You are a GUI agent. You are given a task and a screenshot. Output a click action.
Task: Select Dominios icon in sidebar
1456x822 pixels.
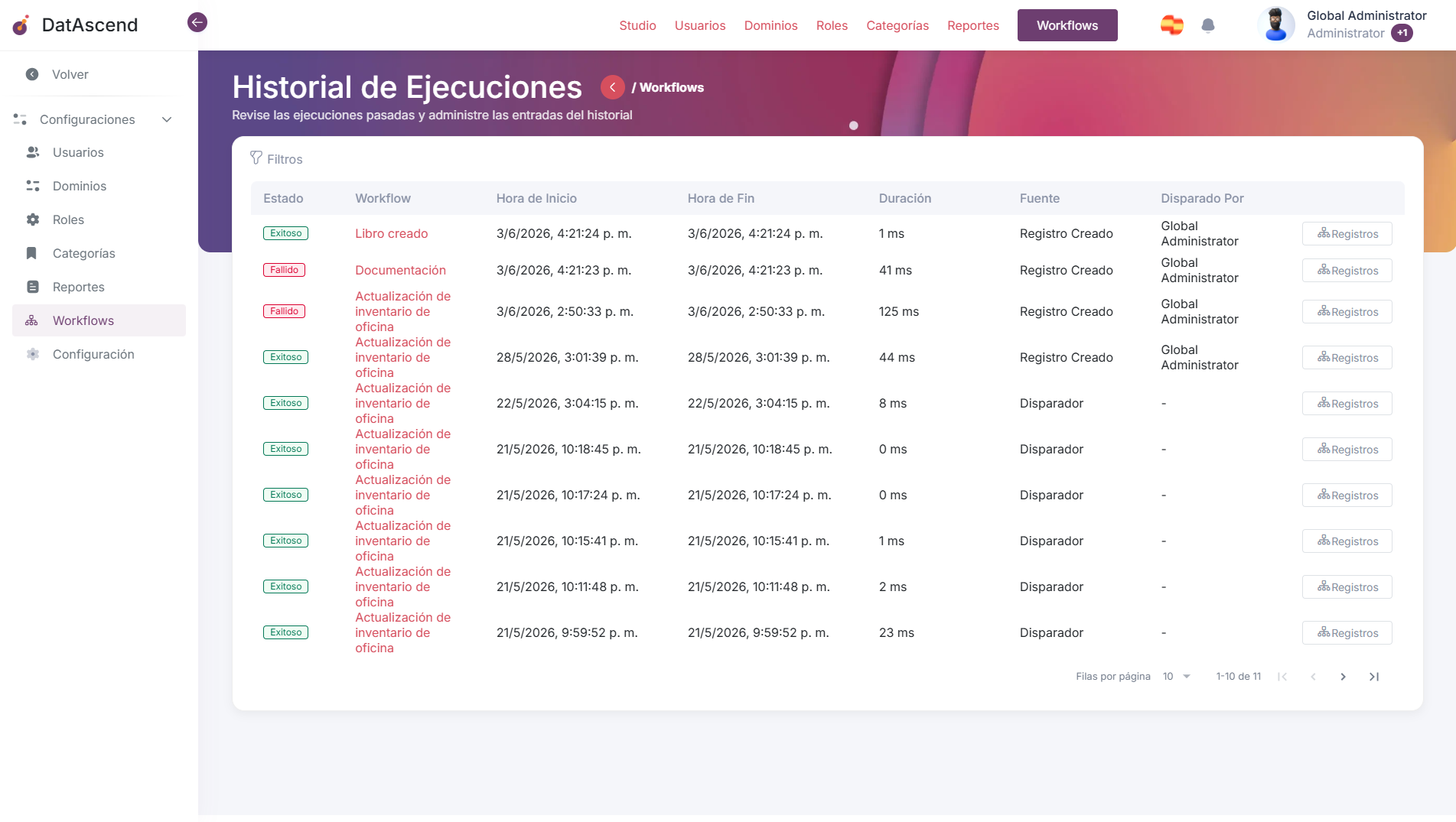point(33,186)
